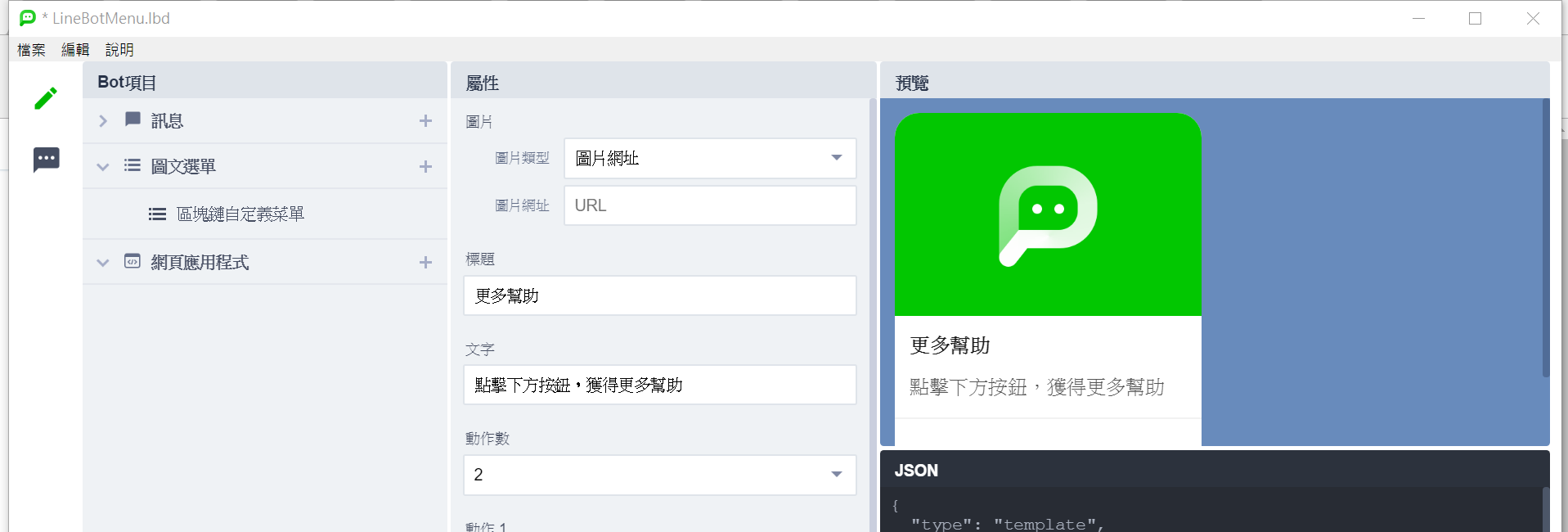Add a new 圖文選單 item

[425, 167]
